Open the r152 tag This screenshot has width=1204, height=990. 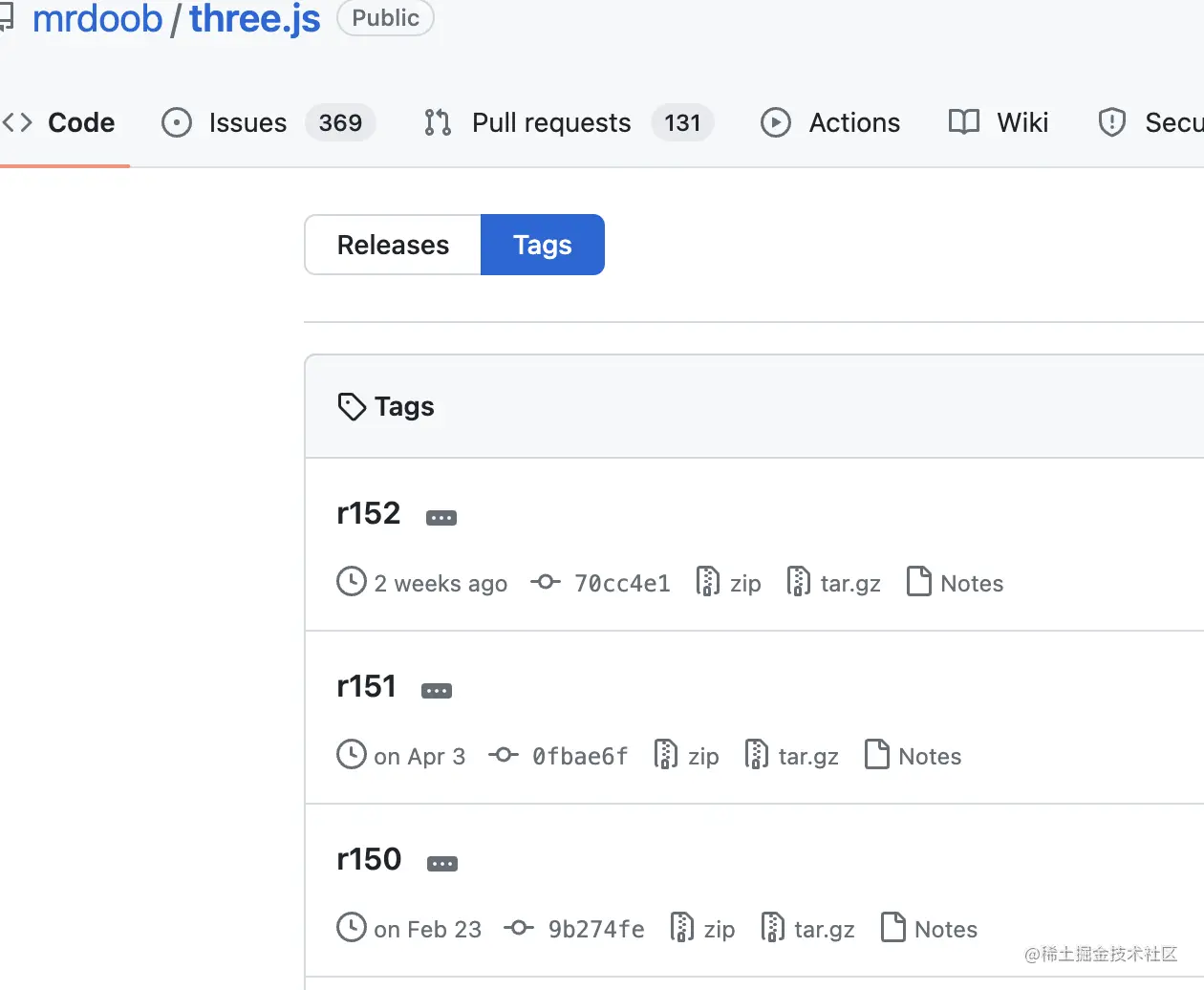[369, 513]
